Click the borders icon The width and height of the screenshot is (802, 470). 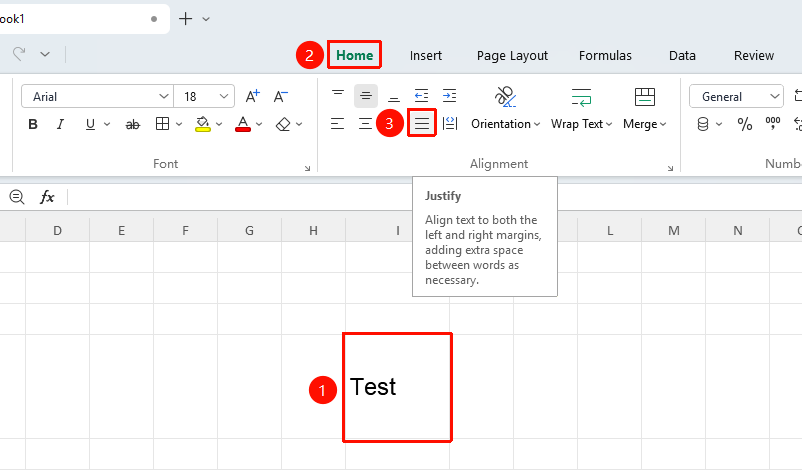point(163,124)
